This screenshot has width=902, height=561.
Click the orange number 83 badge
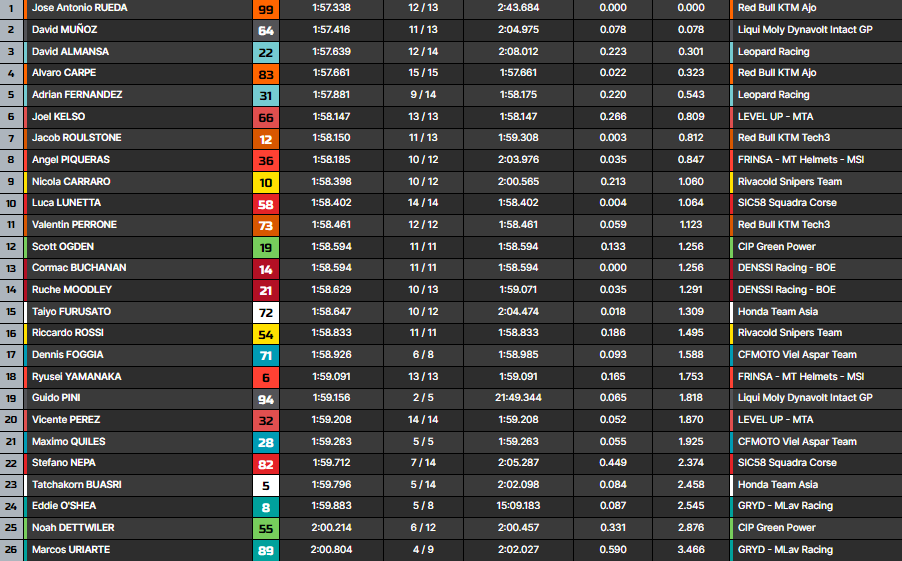[x=266, y=73]
